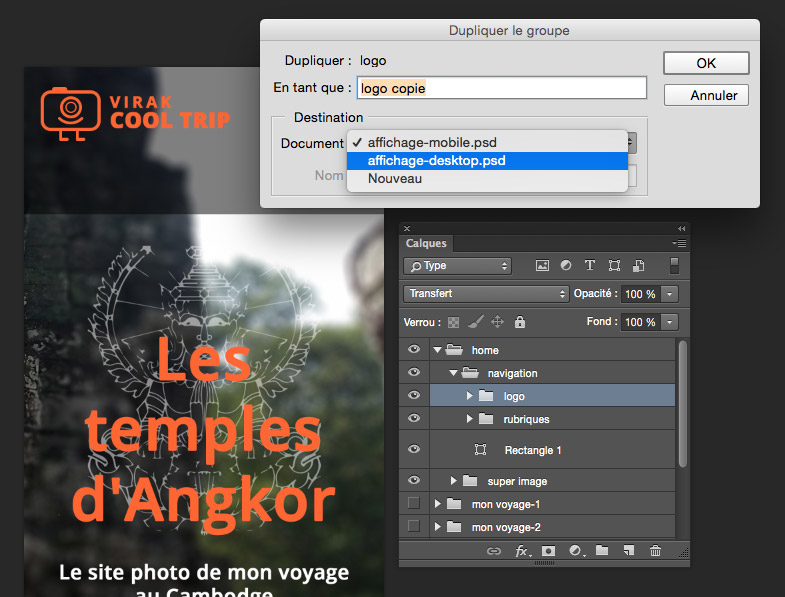Create a new layer icon
The image size is (785, 597).
629,551
